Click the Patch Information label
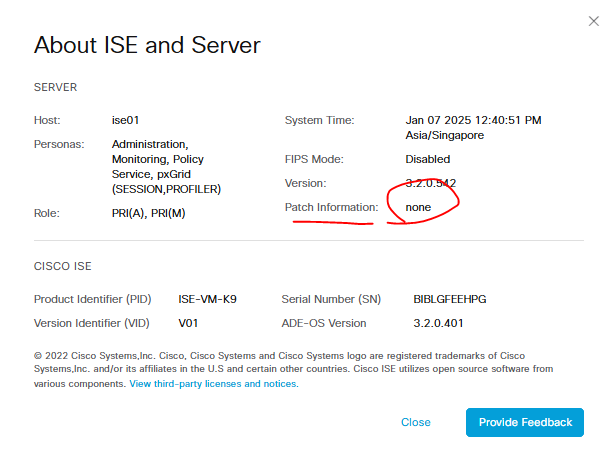Viewport: 615px width, 471px height. pos(331,207)
